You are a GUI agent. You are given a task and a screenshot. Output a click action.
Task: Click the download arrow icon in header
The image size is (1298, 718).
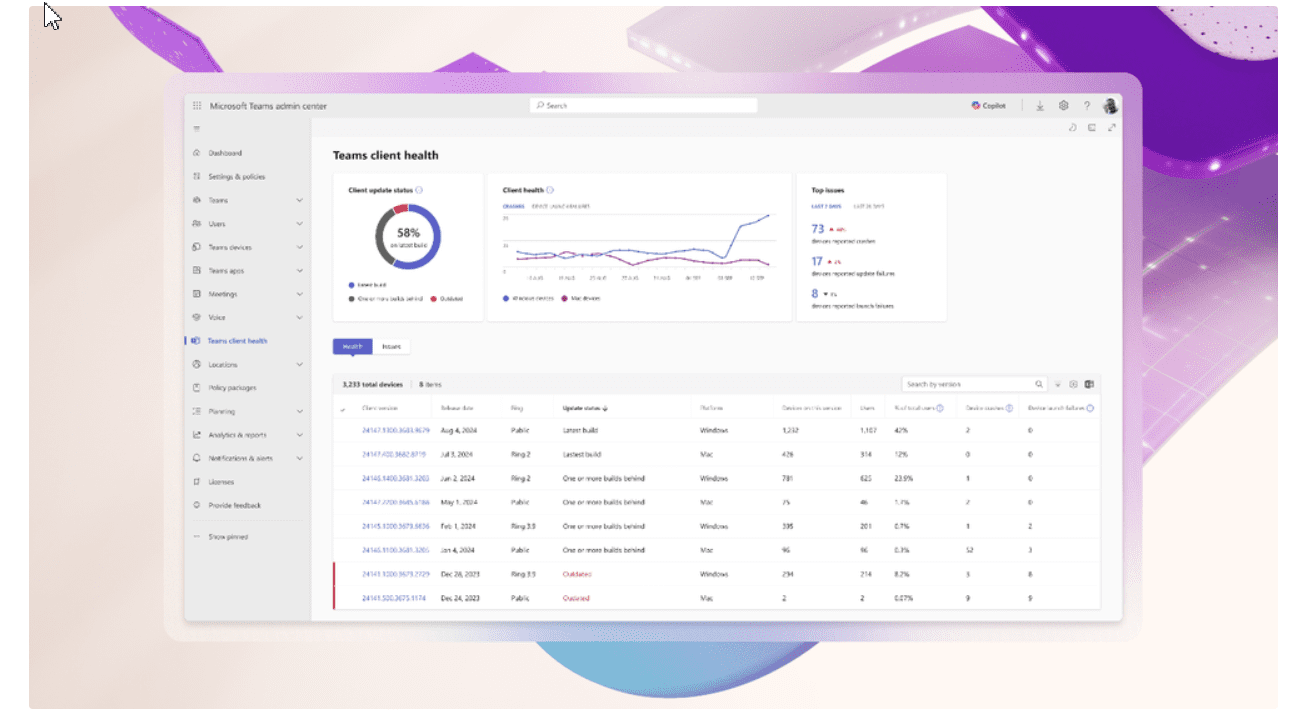[1040, 106]
